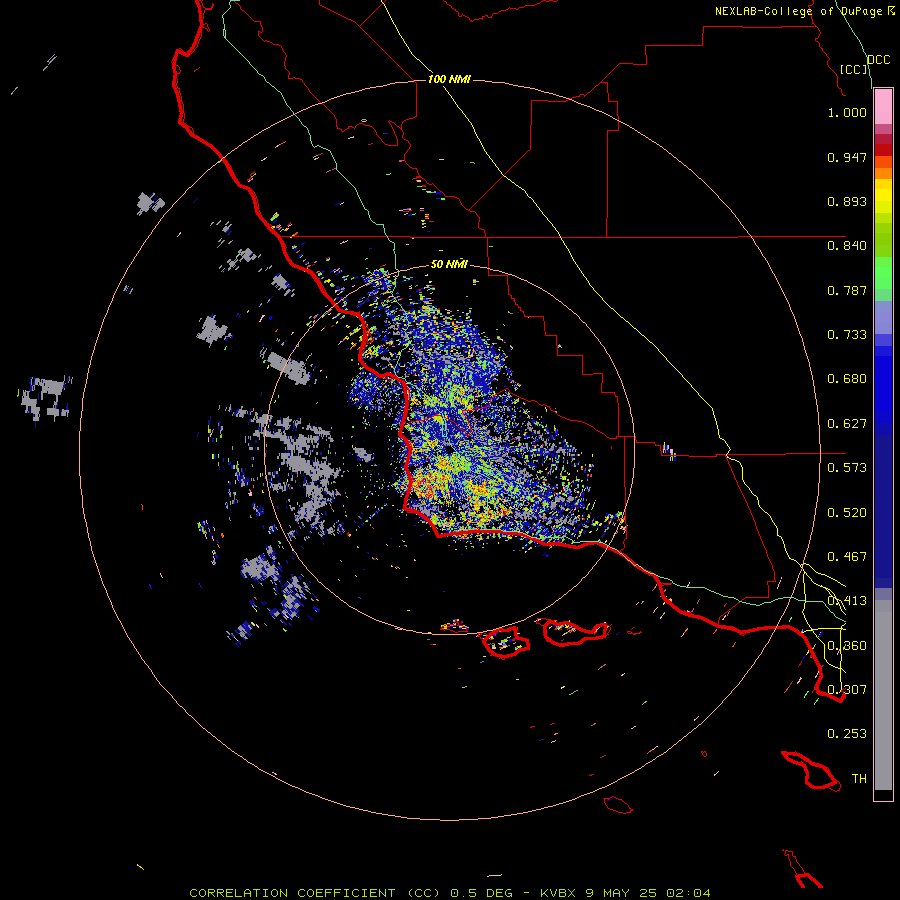Click the [CC] label above the legend
The width and height of the screenshot is (900, 900).
854,69
